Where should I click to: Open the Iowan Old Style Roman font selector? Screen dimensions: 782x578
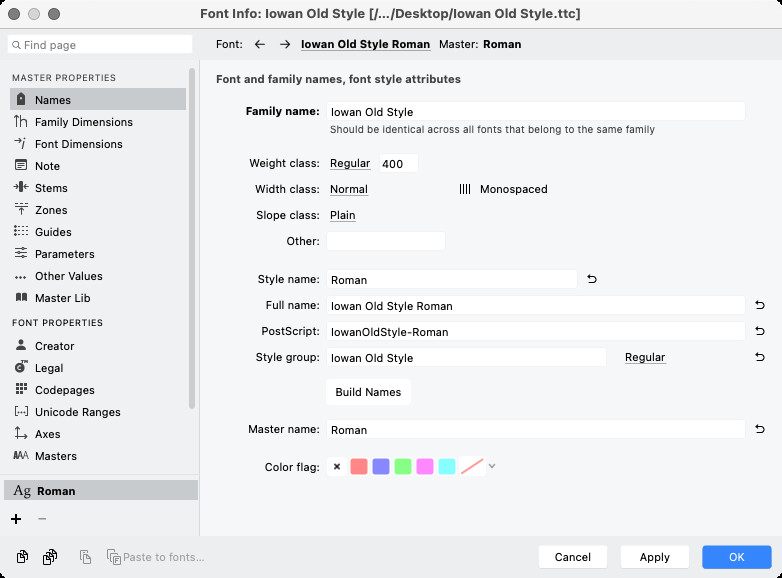tap(365, 44)
